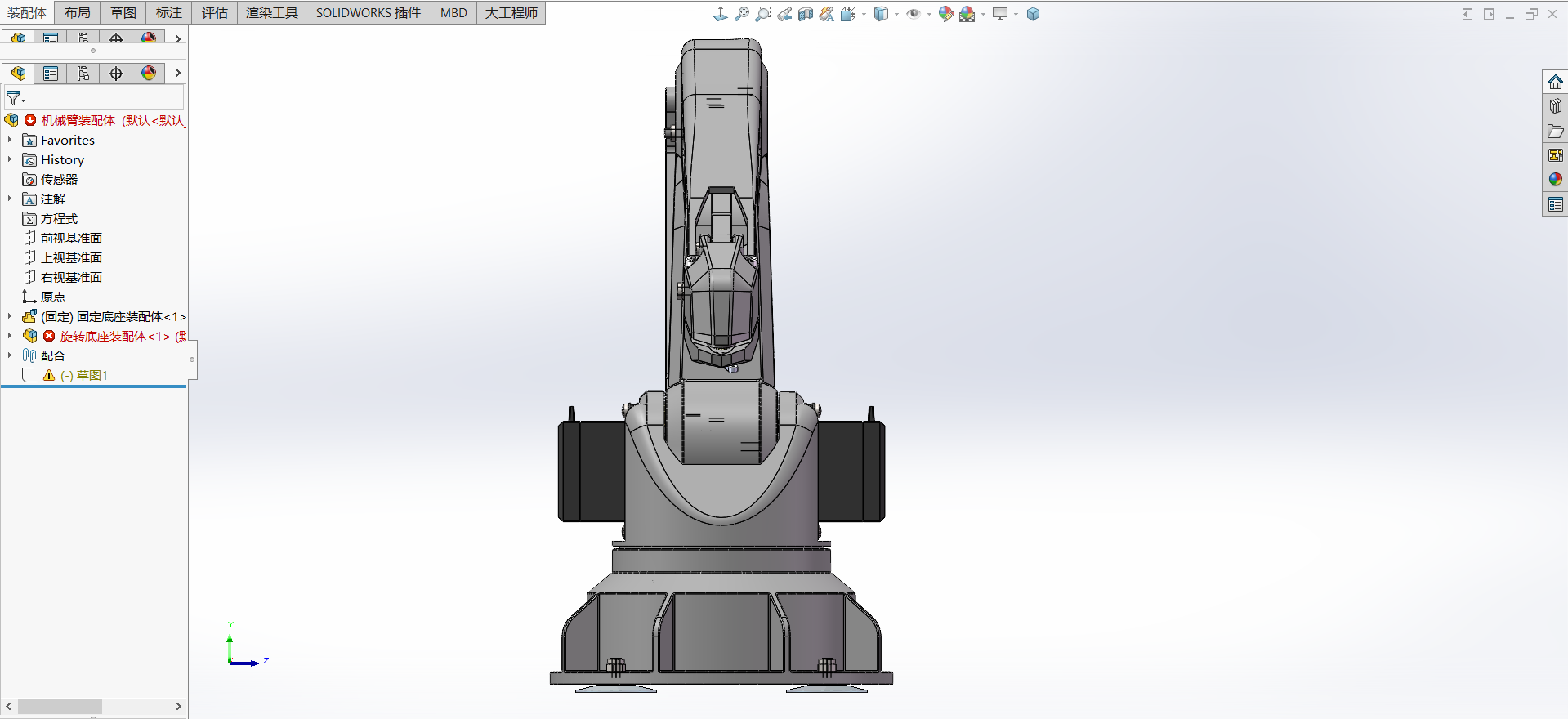The image size is (1568, 719).
Task: Click the Display Style cube icon
Action: [x=881, y=14]
